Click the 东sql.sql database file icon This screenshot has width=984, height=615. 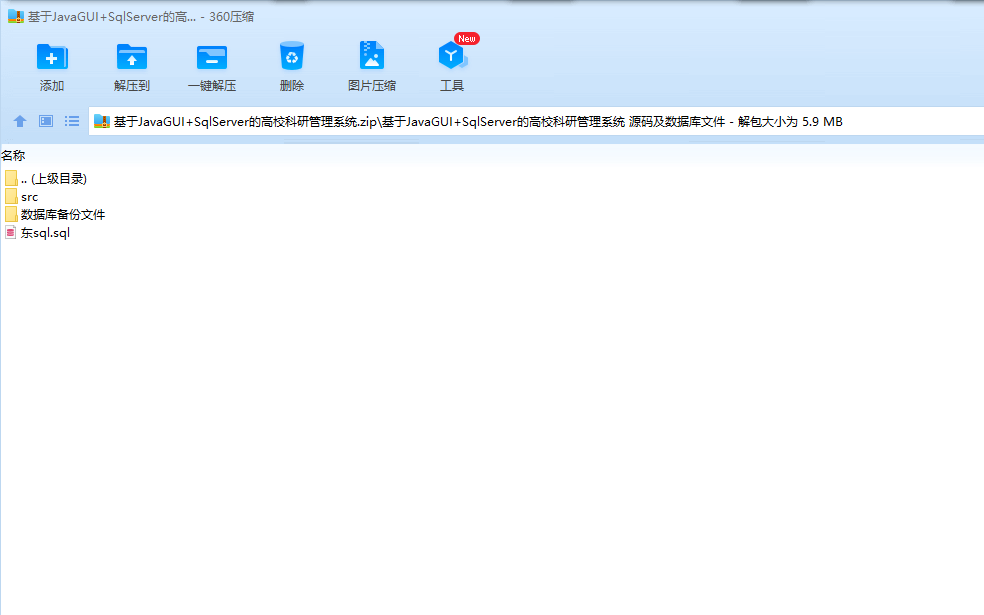tap(11, 233)
